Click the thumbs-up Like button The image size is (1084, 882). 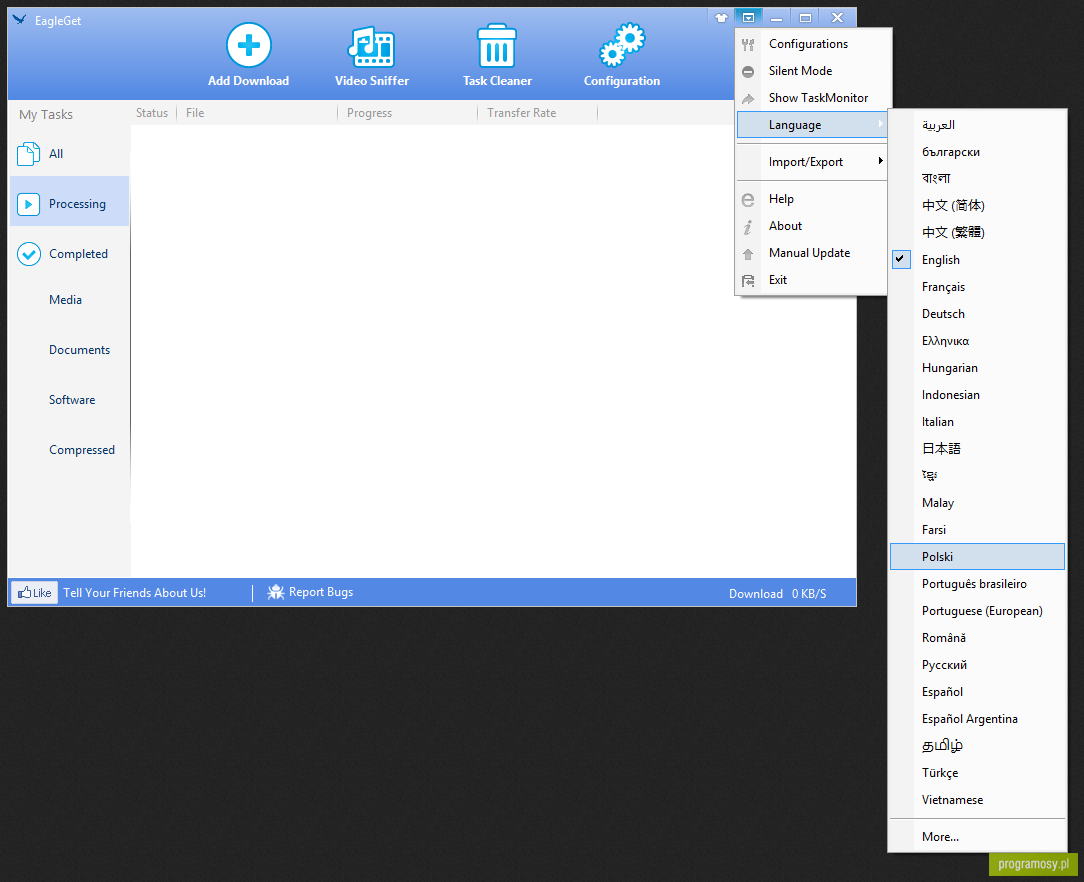(34, 592)
